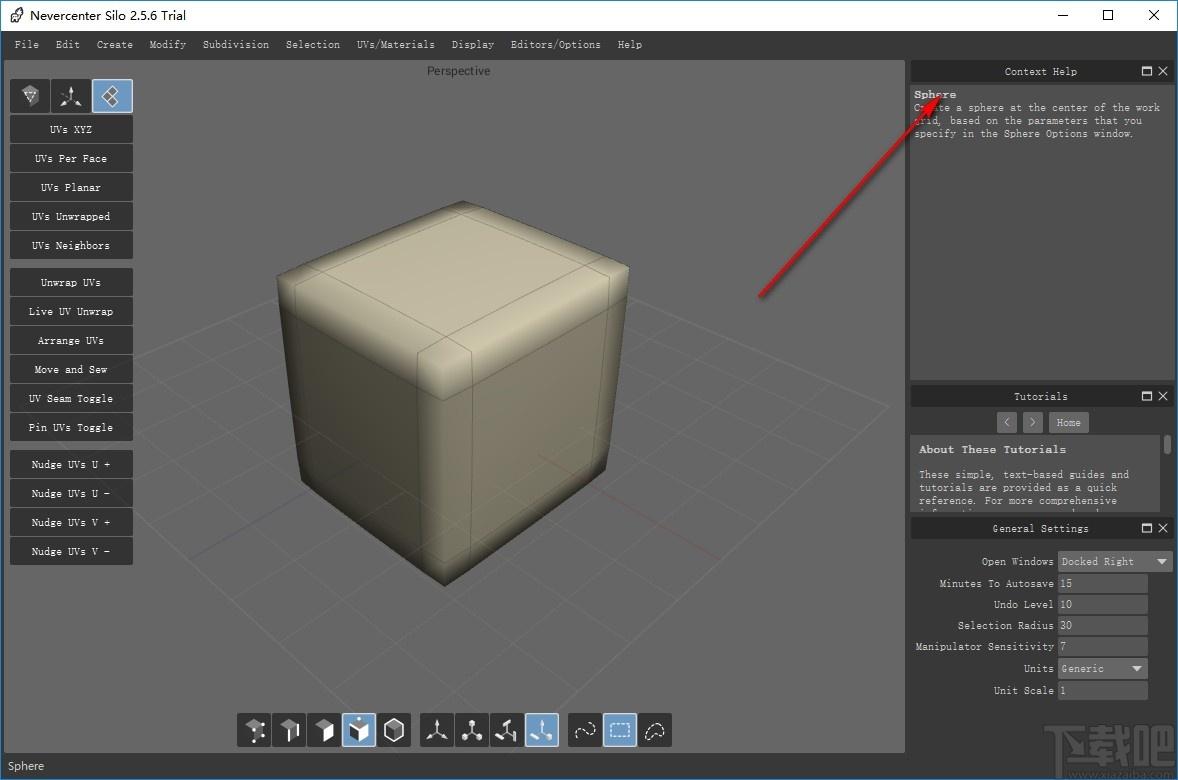Choose paint selection style
The height and width of the screenshot is (780, 1178).
pyautogui.click(x=584, y=730)
